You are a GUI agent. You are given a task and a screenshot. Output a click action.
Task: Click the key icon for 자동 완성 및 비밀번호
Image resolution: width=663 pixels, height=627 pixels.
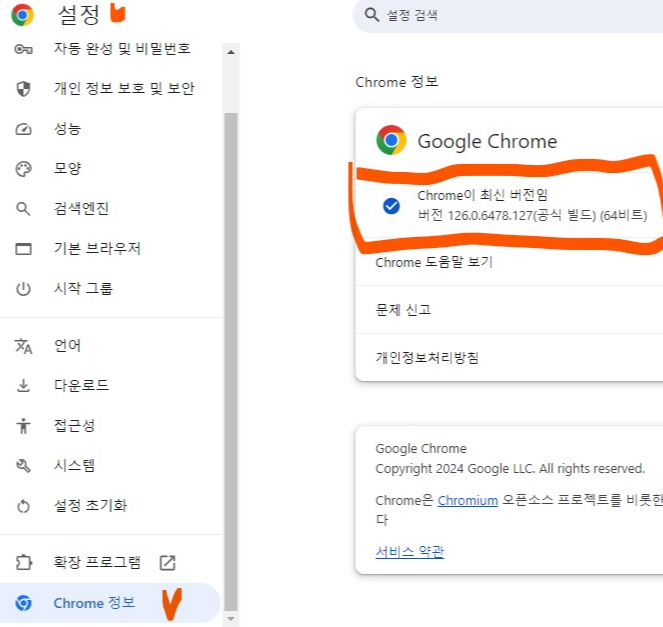tap(23, 49)
